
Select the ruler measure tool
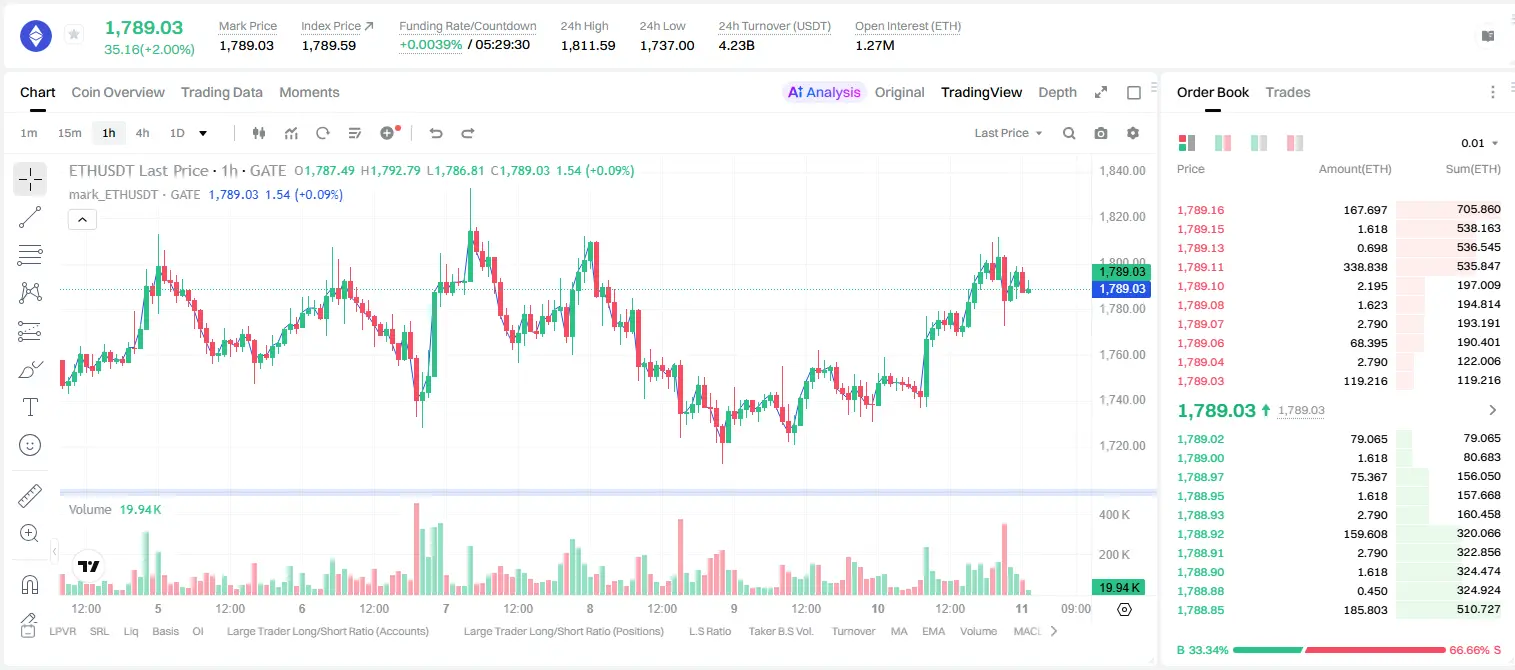[x=30, y=496]
